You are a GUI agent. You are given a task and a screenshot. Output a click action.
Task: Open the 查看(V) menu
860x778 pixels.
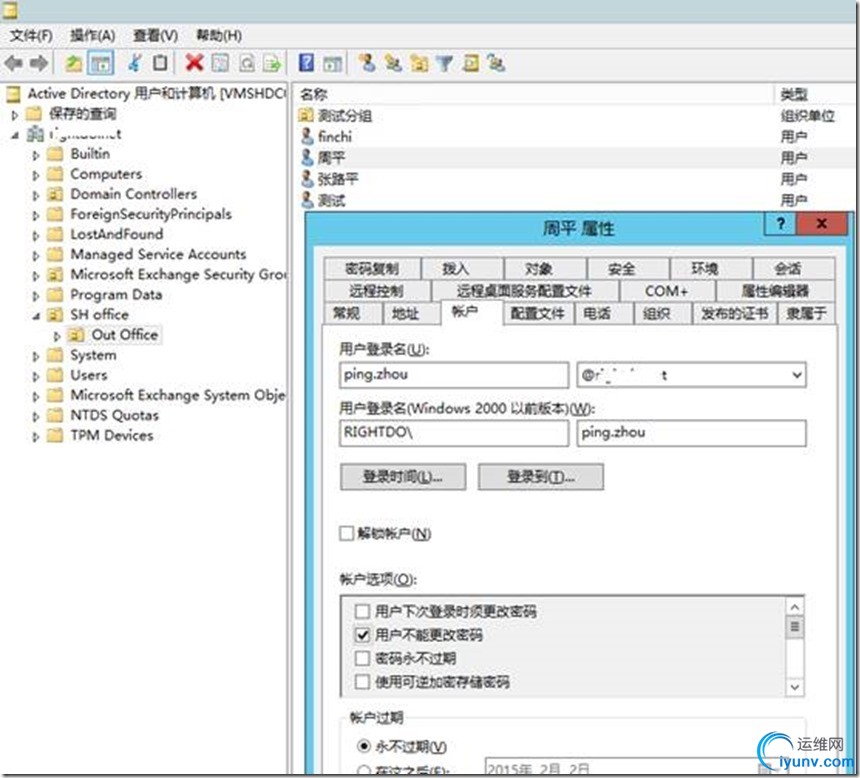(156, 36)
